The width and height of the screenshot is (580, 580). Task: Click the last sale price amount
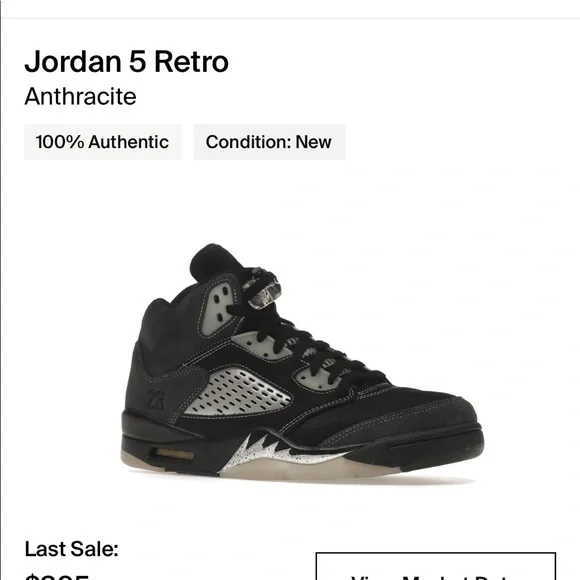click(x=57, y=576)
